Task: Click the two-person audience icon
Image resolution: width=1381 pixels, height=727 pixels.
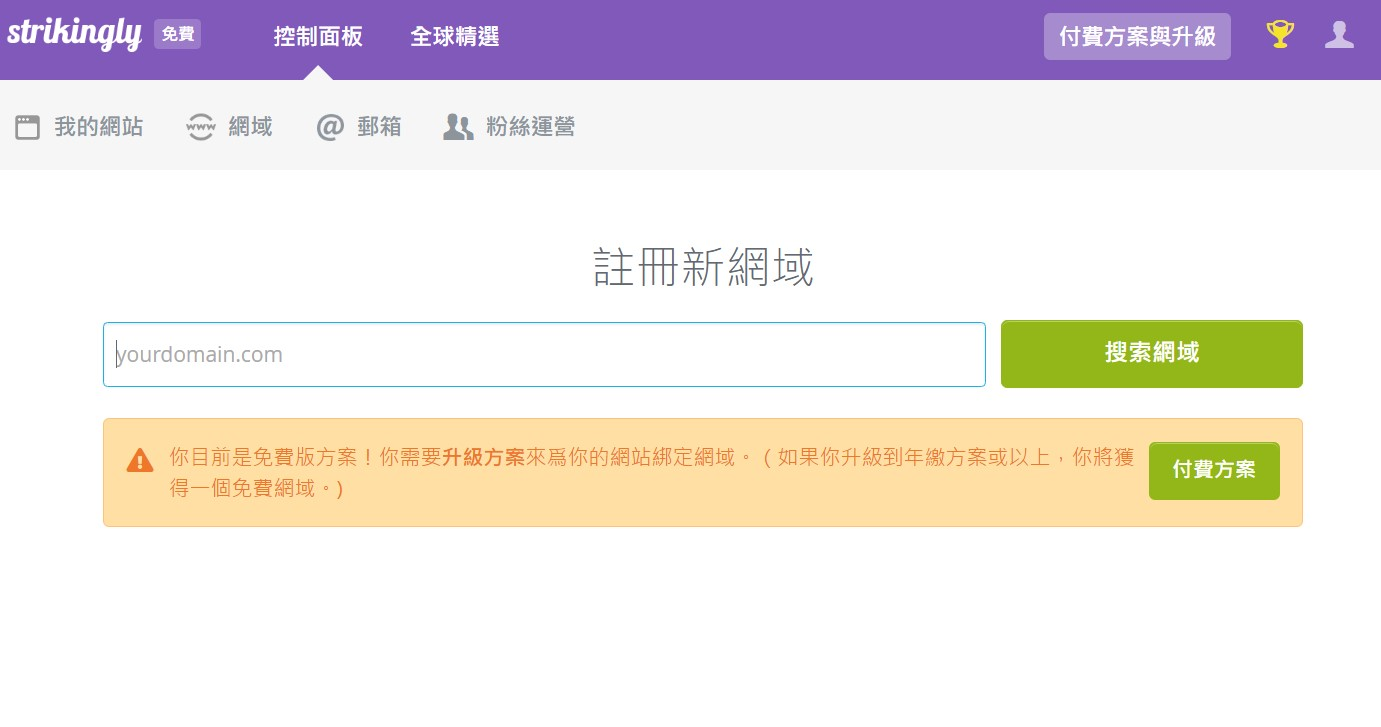Action: tap(458, 127)
